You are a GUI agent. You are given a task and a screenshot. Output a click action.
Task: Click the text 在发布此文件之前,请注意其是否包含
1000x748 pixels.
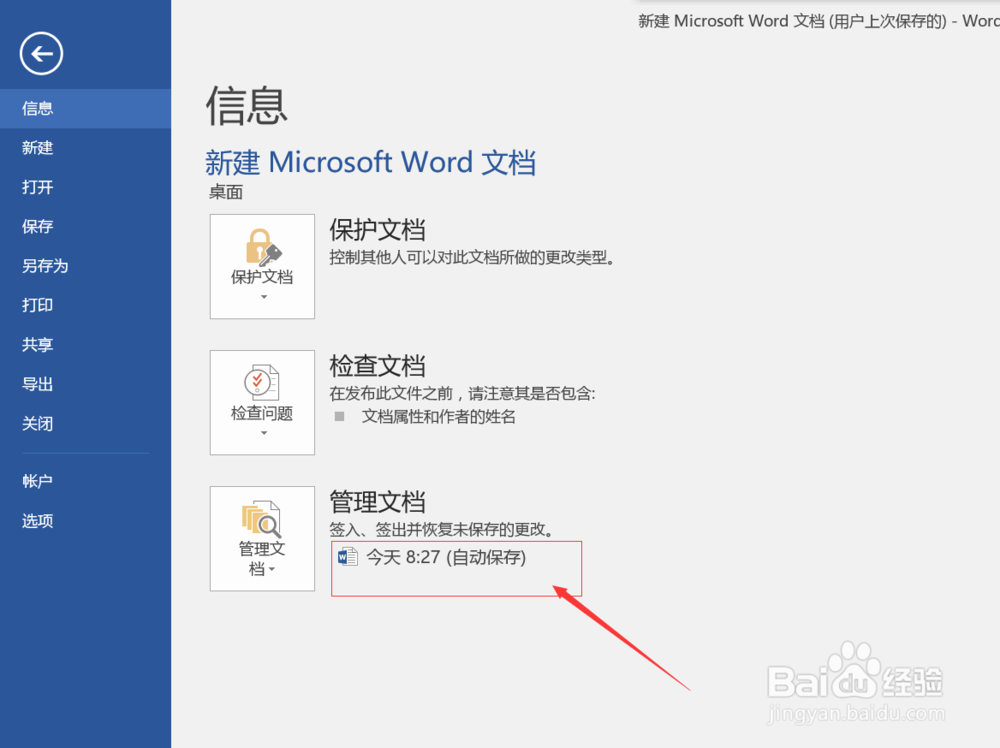(x=462, y=393)
